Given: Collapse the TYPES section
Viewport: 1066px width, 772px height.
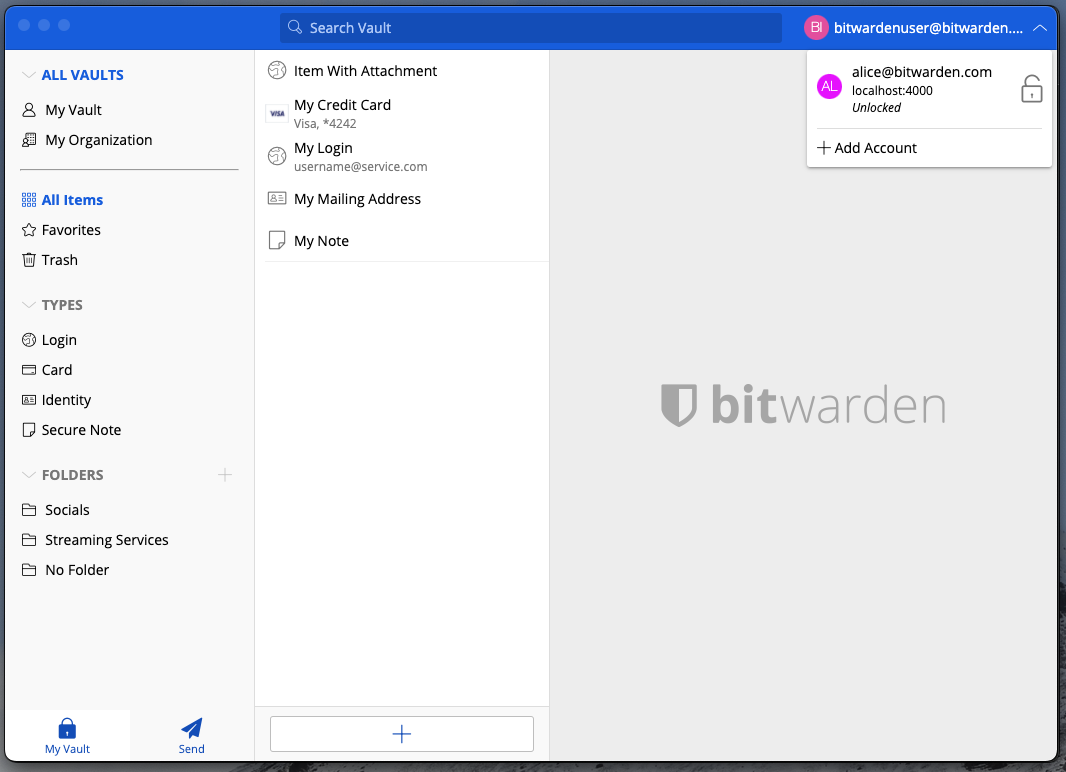Looking at the screenshot, I should point(28,304).
